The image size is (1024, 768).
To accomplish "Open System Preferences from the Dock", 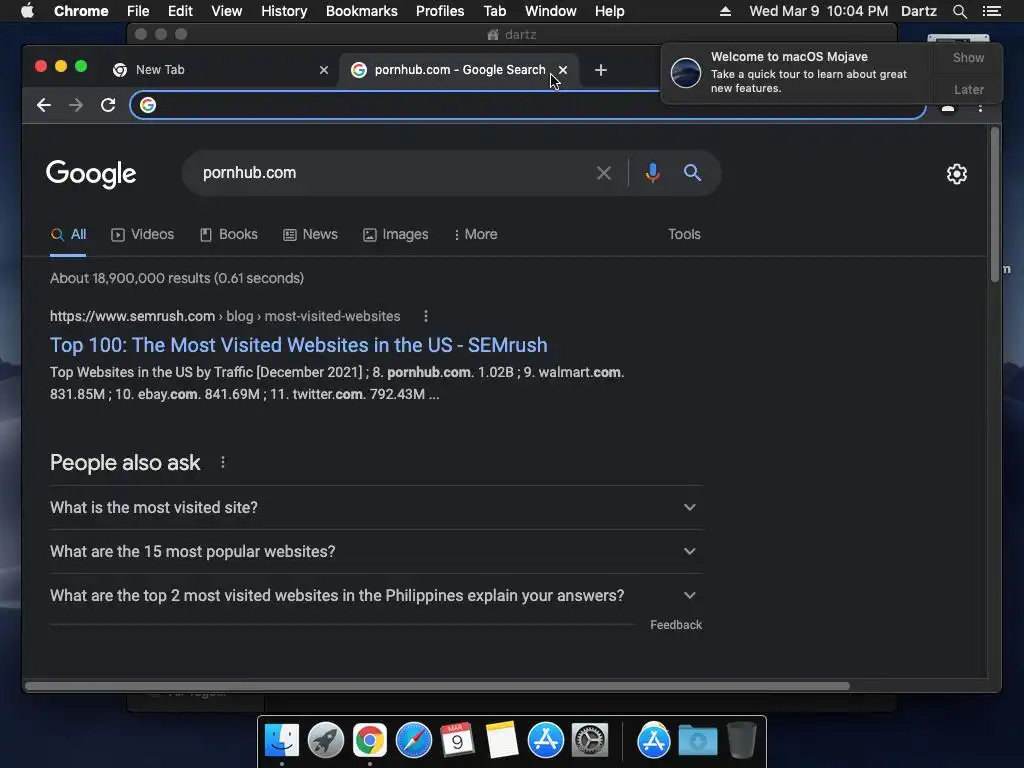I will point(590,741).
